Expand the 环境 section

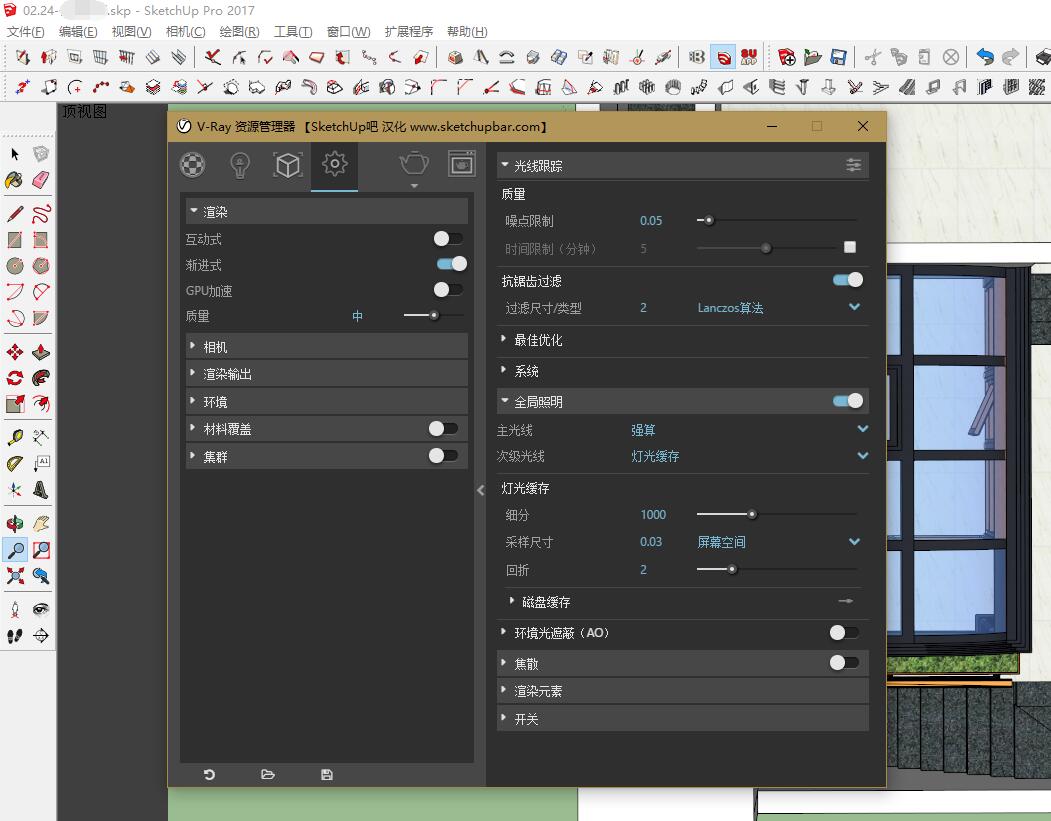click(x=326, y=401)
